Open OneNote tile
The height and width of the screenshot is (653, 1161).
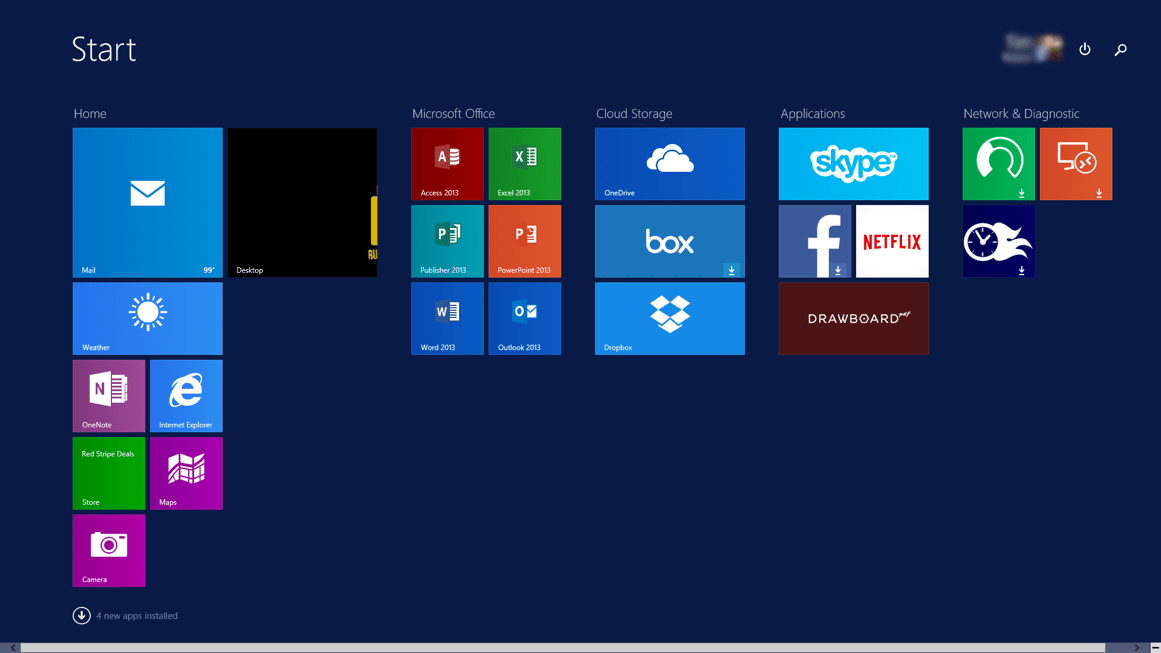[109, 395]
